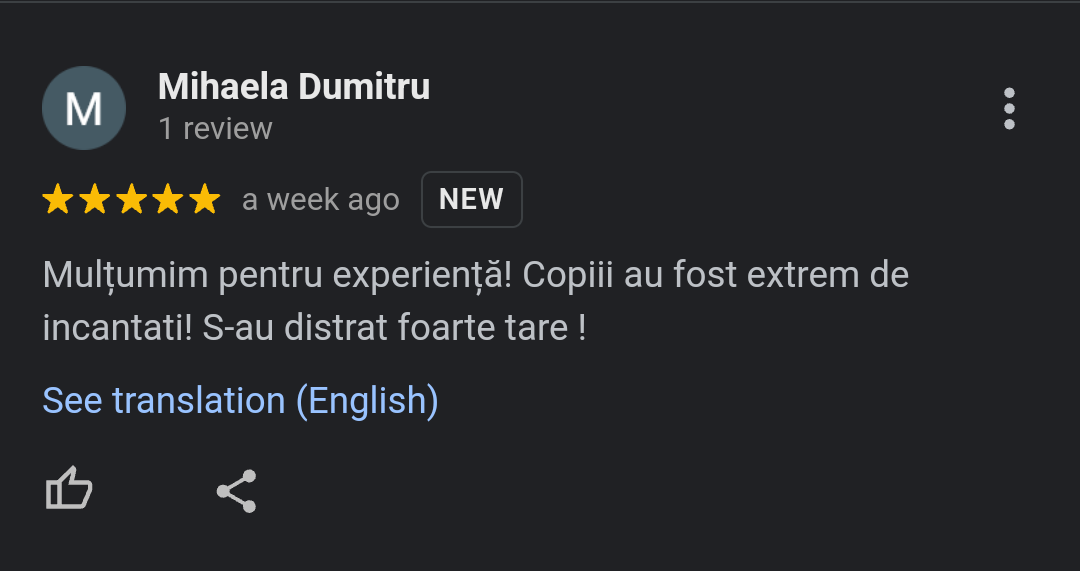Click the words "Copiii au fost extrem de"

[715, 274]
